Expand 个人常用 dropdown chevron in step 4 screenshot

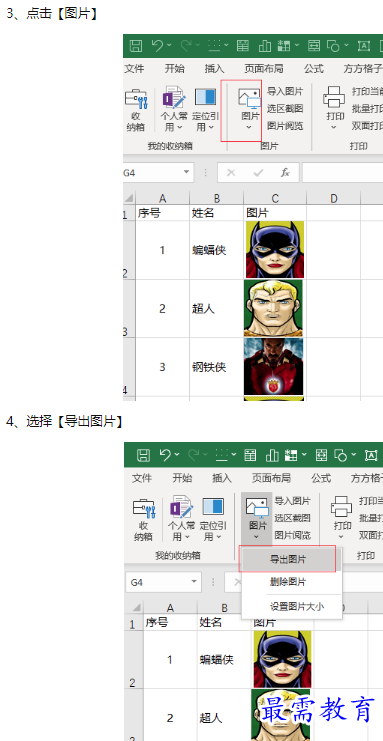click(x=187, y=536)
